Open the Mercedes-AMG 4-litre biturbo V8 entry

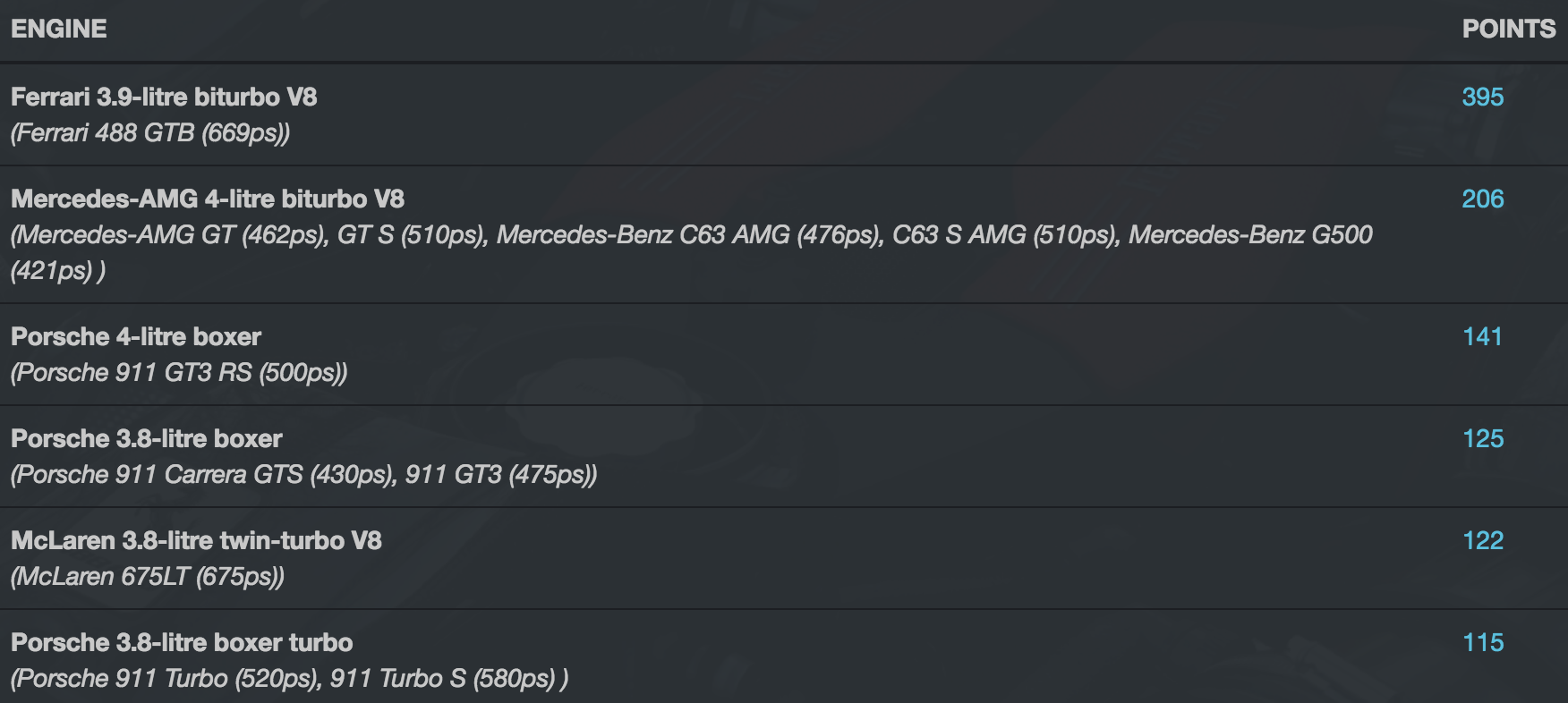pyautogui.click(x=208, y=199)
